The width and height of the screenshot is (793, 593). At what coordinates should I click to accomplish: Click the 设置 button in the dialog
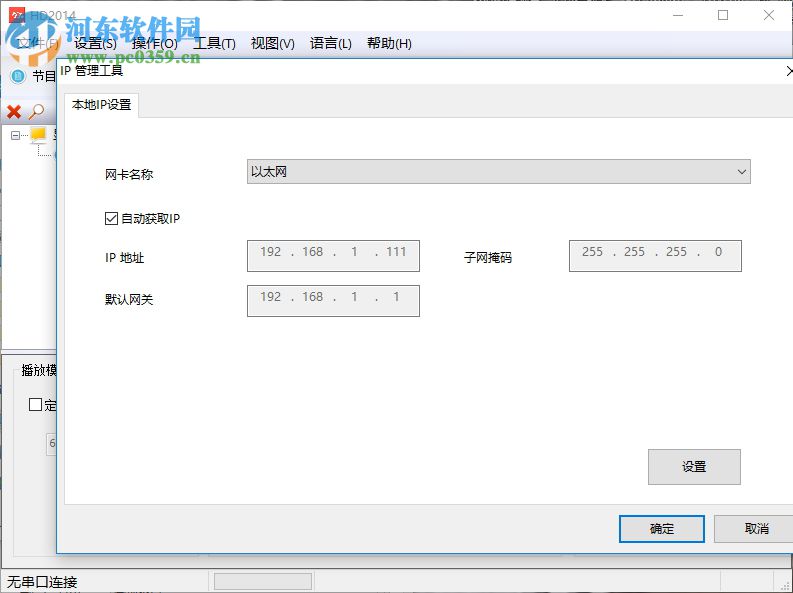[x=694, y=467]
